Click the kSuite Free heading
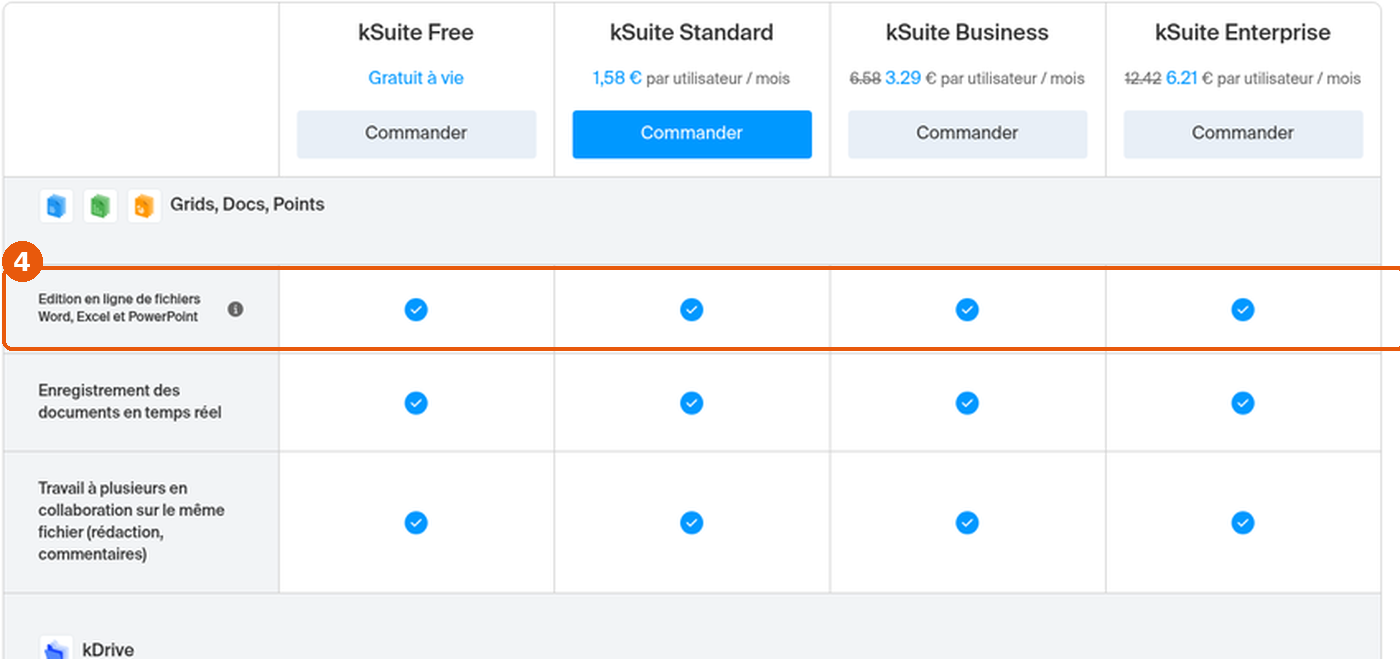The width and height of the screenshot is (1400, 659). point(416,32)
